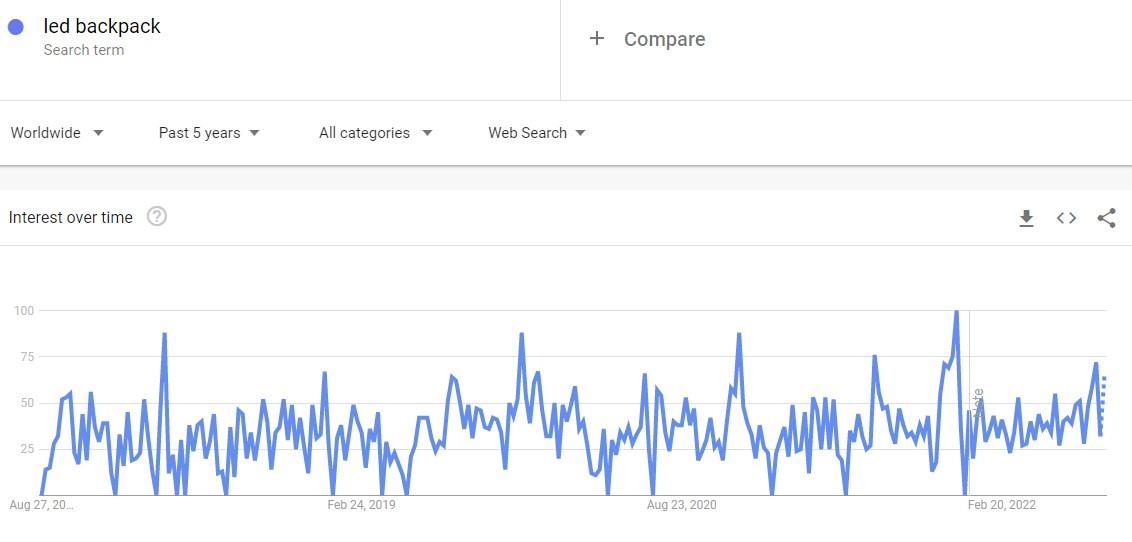Image resolution: width=1132 pixels, height=542 pixels.
Task: Click the Feb 20, 2022 axis label
Action: point(1001,504)
